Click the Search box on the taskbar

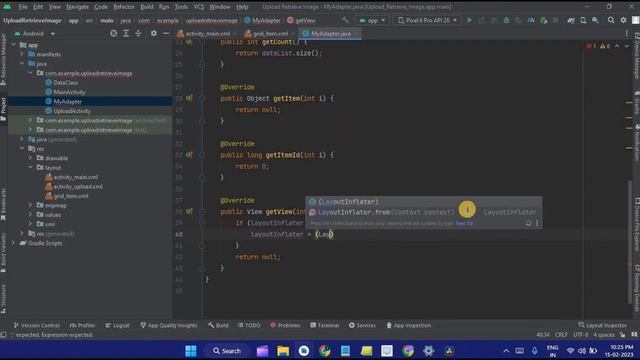tap(227, 351)
